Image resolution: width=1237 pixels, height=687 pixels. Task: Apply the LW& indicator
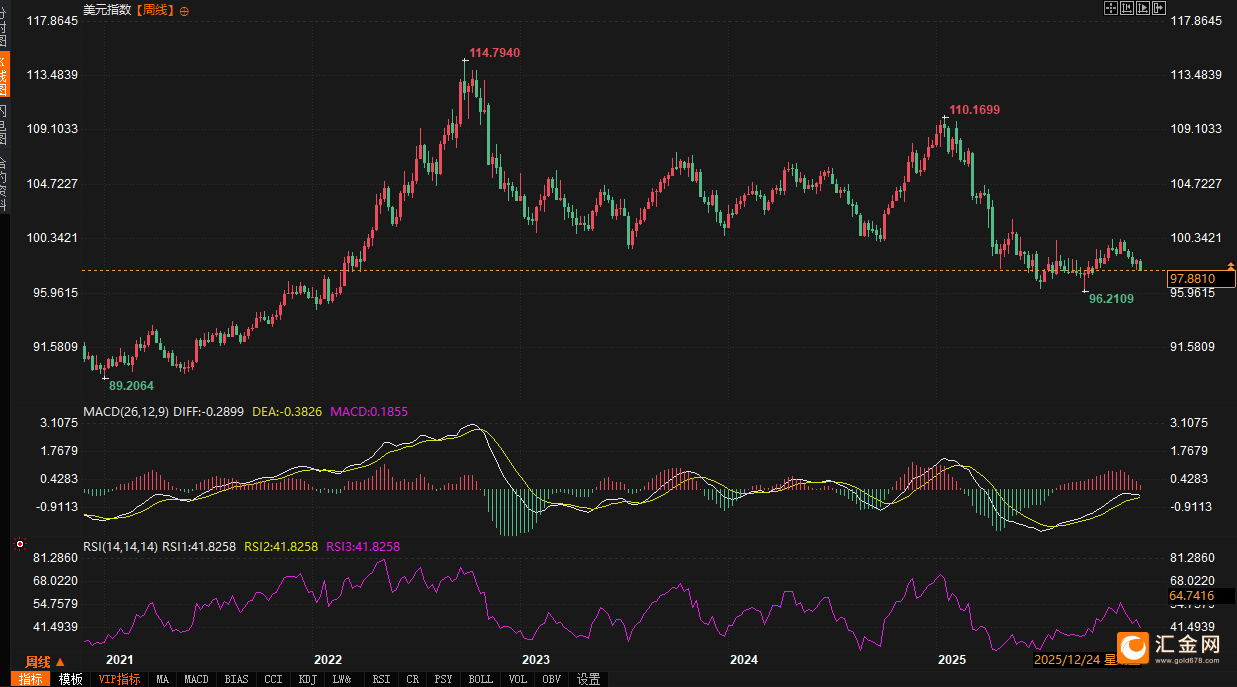click(342, 679)
